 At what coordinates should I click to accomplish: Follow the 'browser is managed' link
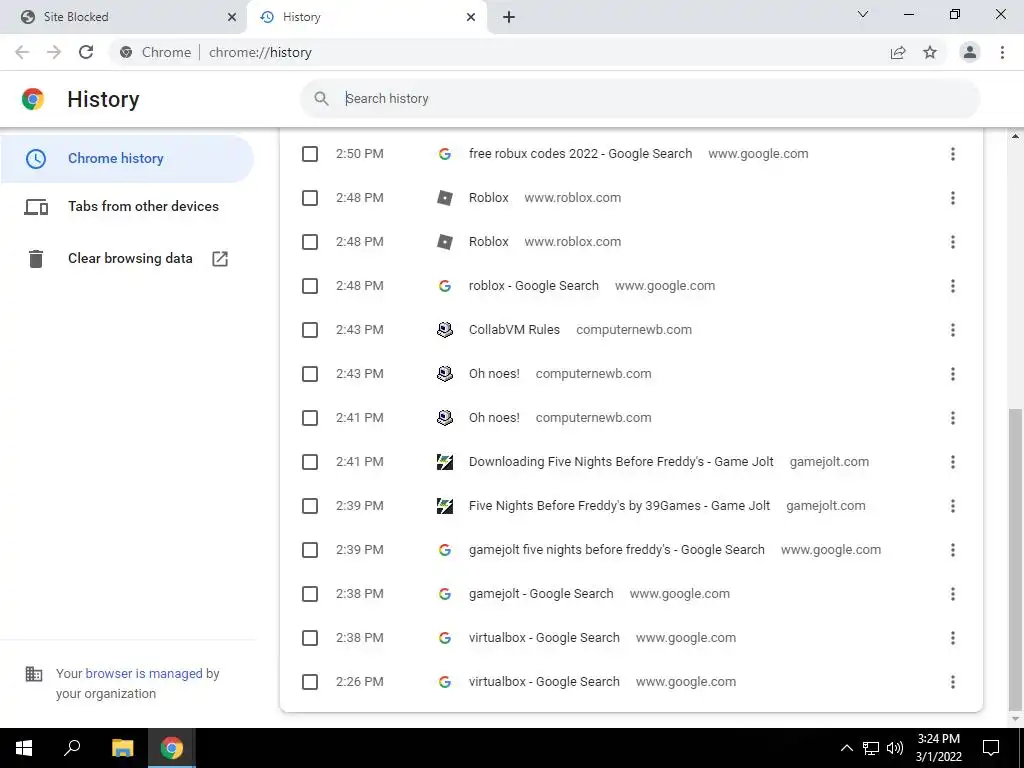[x=144, y=673]
